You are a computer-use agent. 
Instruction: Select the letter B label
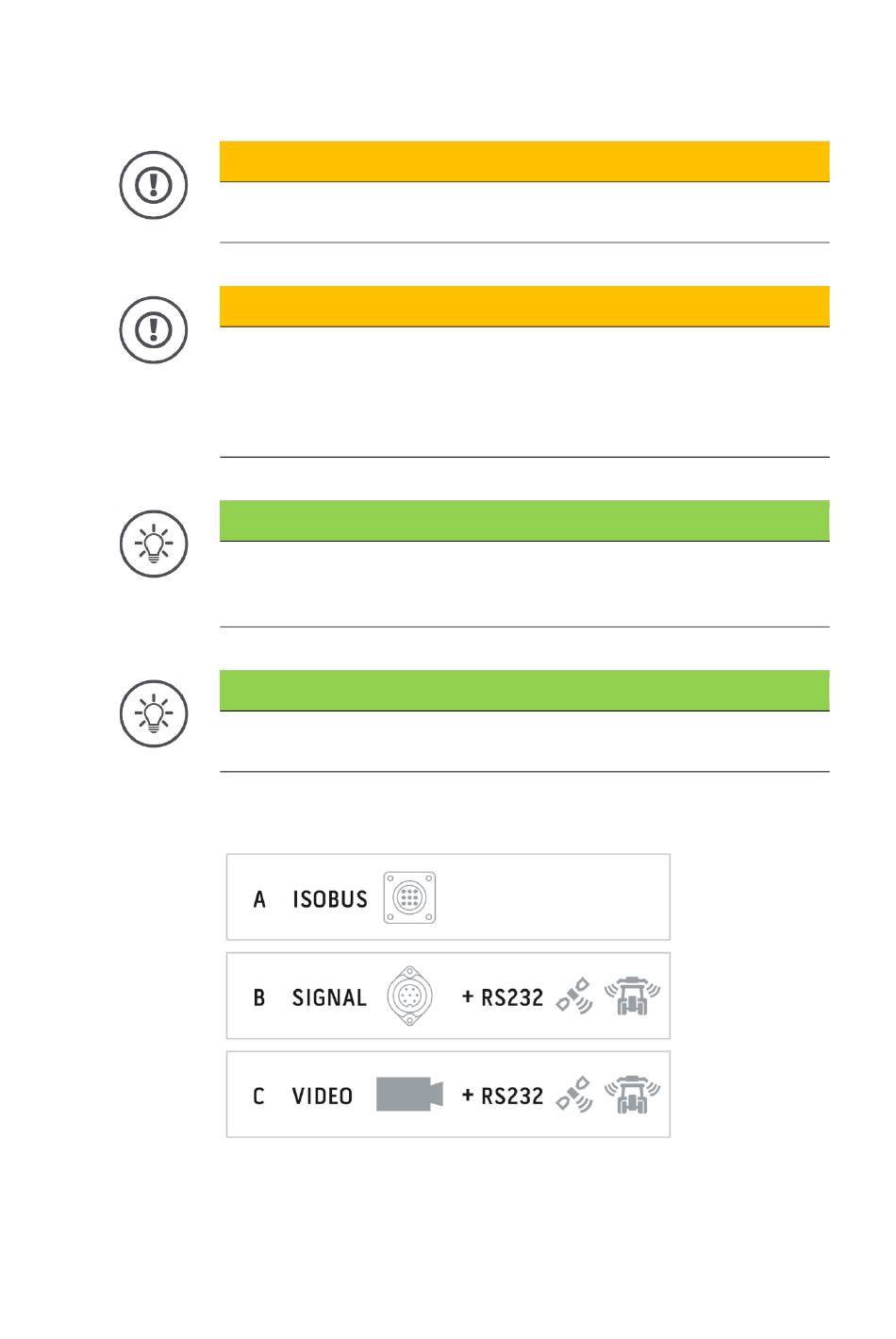259,997
